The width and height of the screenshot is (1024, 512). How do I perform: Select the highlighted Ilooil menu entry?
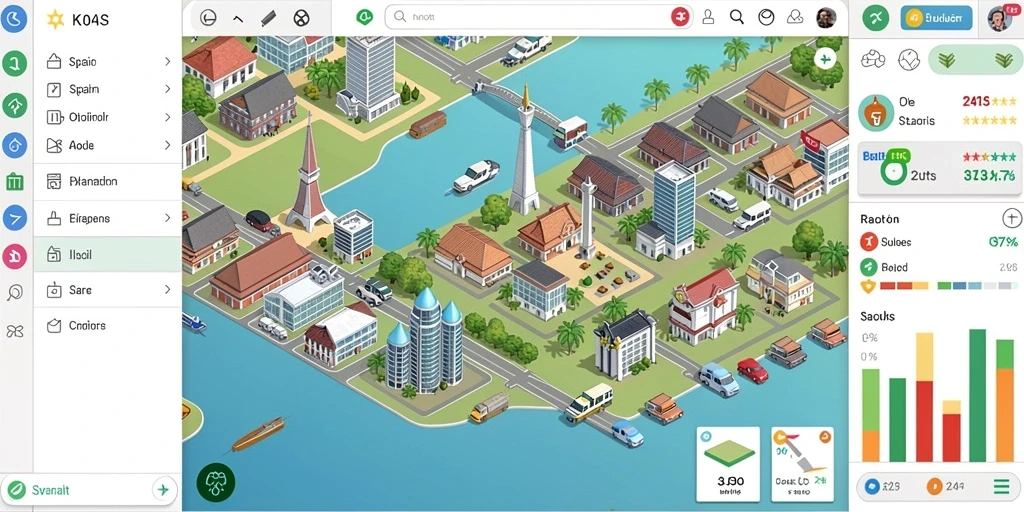pos(108,255)
